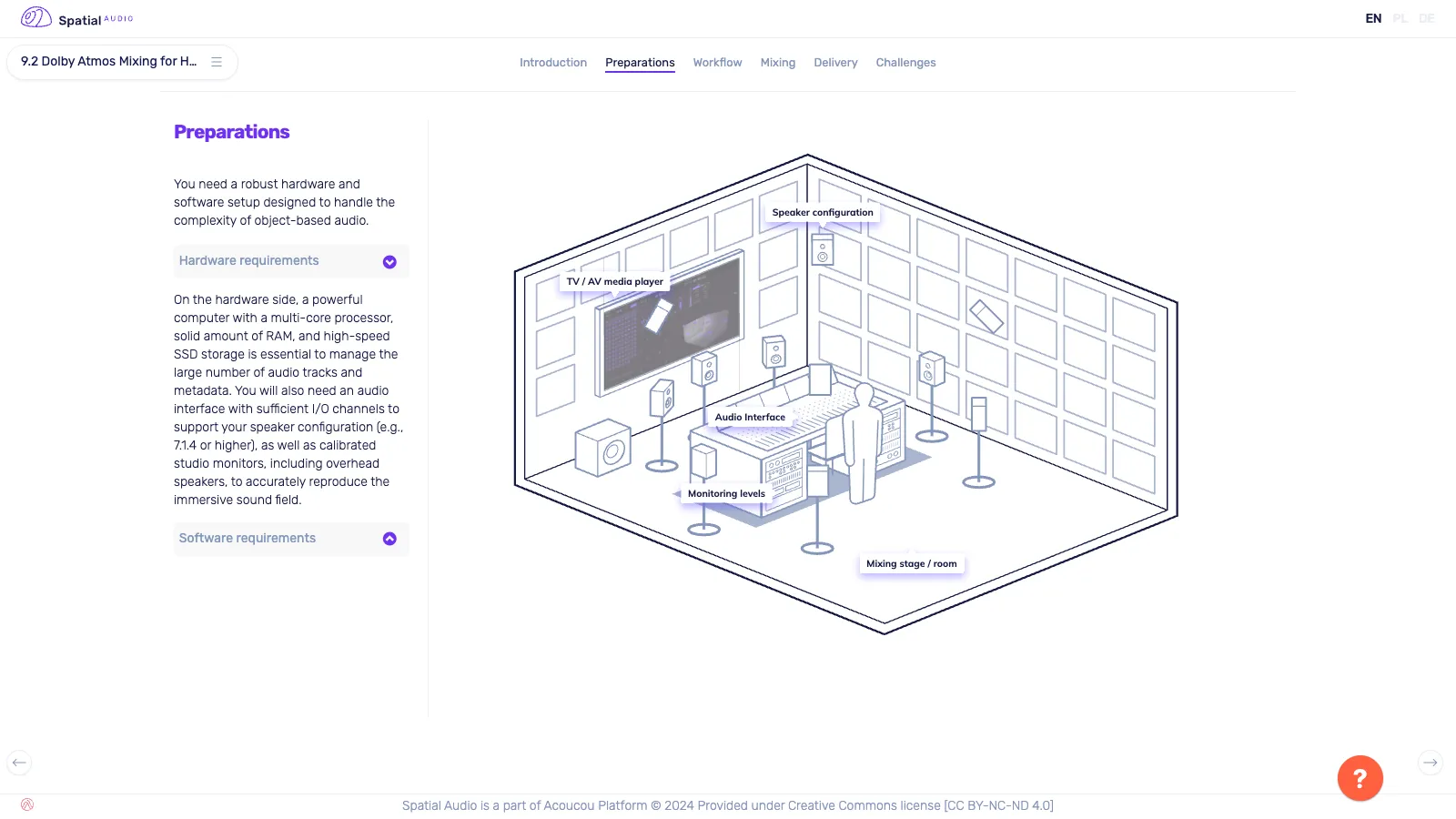The width and height of the screenshot is (1456, 819).
Task: Click the Acoucou logo in the footer
Action: tap(27, 804)
